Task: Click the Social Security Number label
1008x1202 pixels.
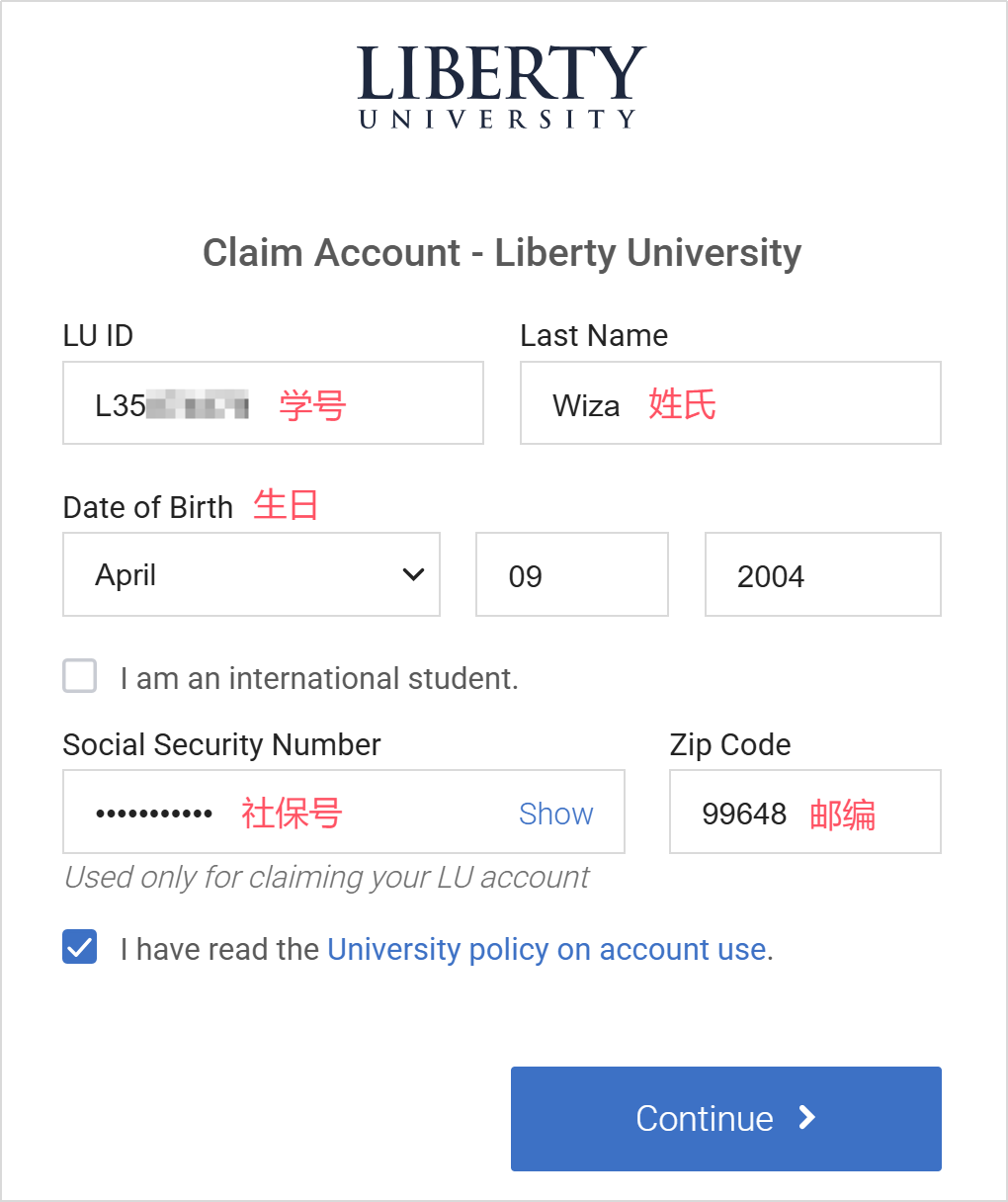Action: [x=221, y=744]
